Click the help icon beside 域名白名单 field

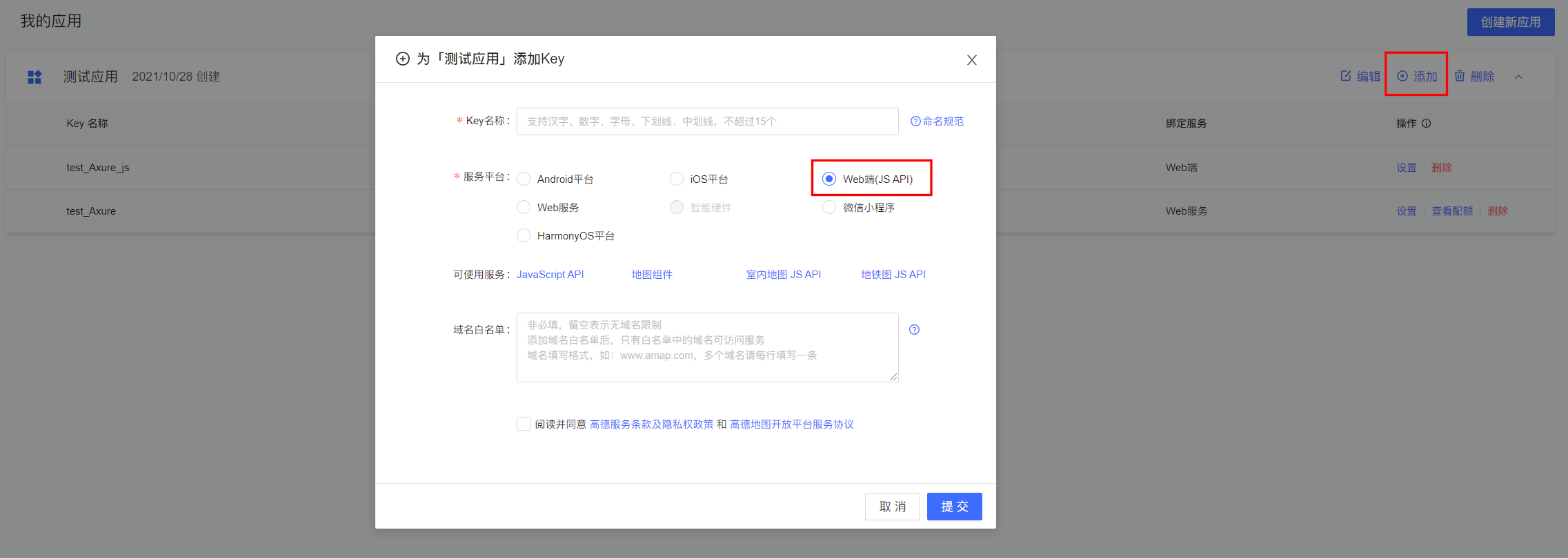click(914, 330)
